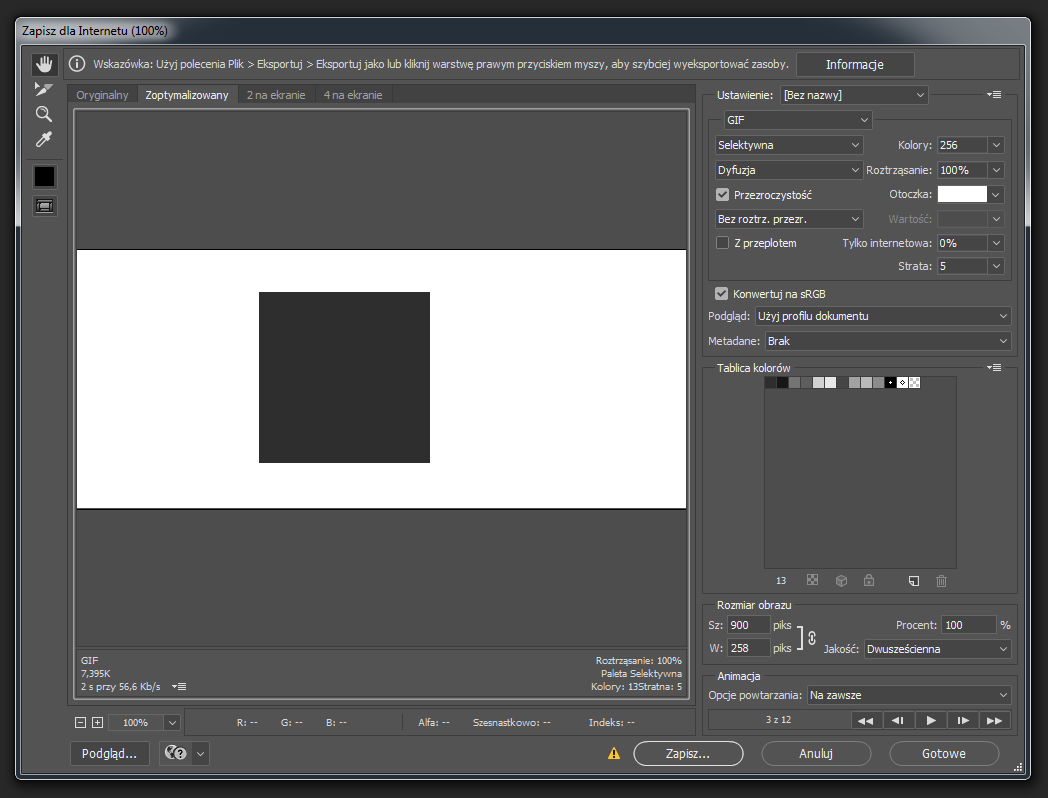The width and height of the screenshot is (1048, 798).
Task: Open the Ustawienie preset dropdown
Action: pos(854,95)
